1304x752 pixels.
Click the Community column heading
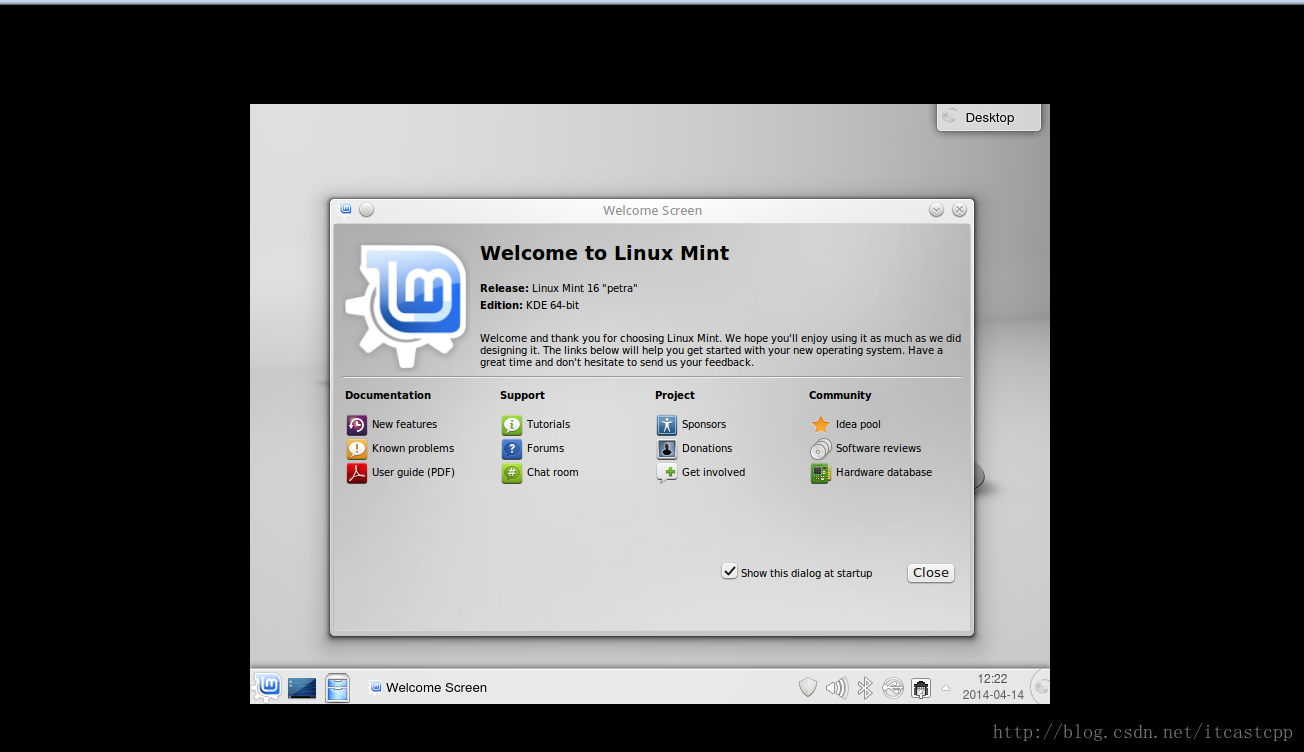840,395
